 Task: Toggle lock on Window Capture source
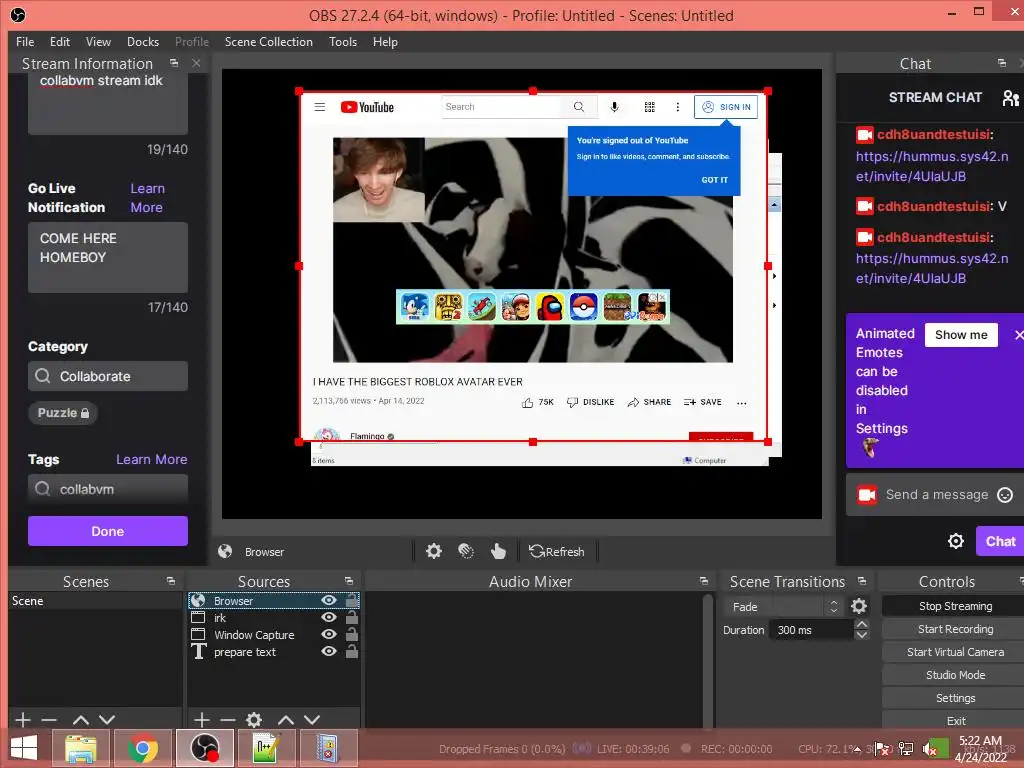pyautogui.click(x=351, y=633)
